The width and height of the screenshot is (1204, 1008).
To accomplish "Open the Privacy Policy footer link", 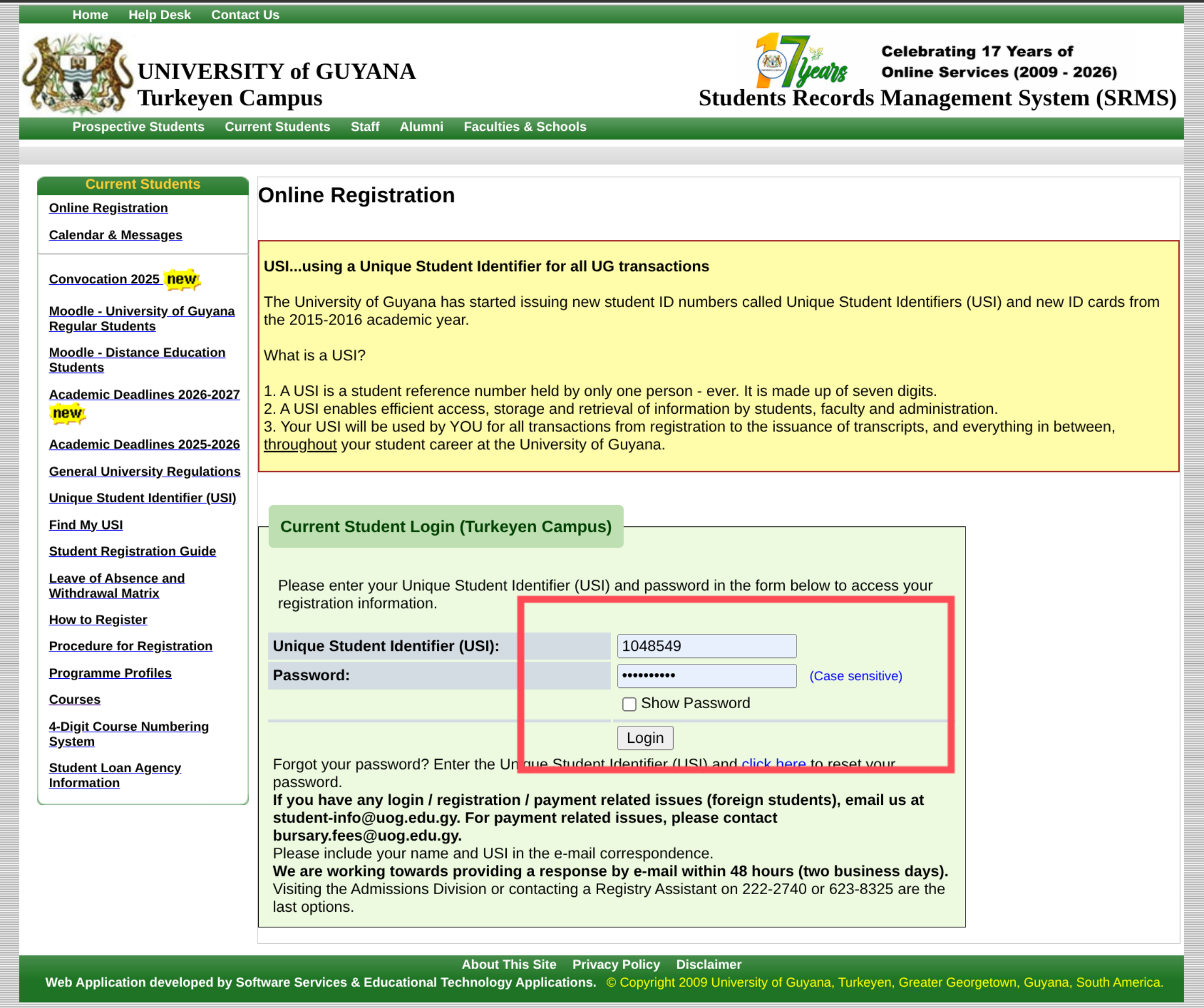I will (x=616, y=965).
